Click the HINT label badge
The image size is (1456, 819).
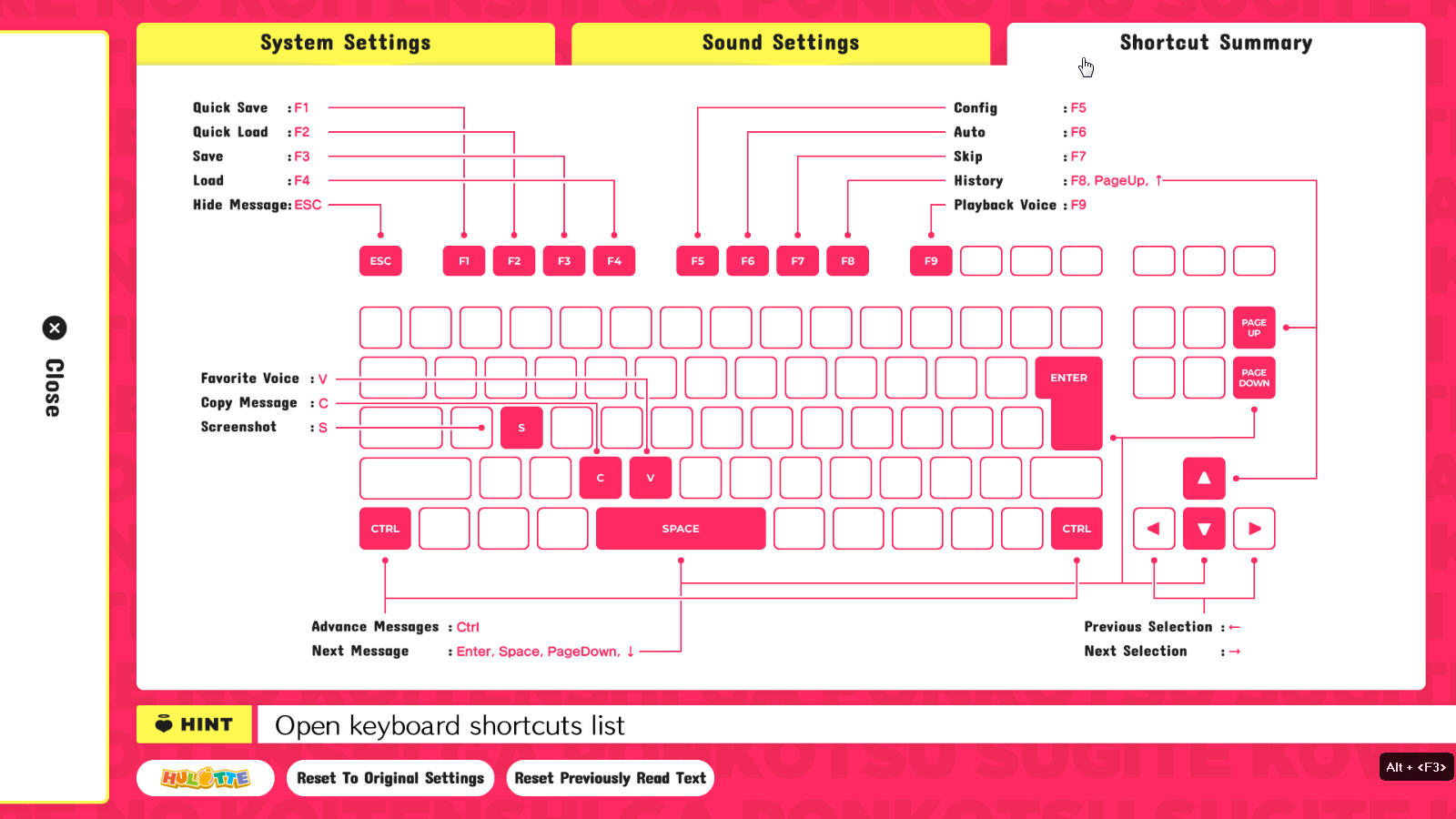tap(195, 724)
